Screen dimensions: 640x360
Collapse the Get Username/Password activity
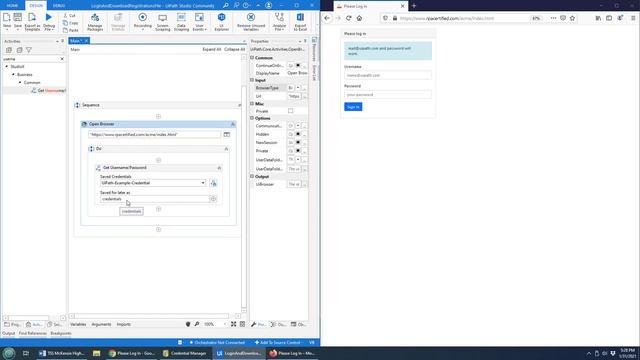[x=219, y=168]
